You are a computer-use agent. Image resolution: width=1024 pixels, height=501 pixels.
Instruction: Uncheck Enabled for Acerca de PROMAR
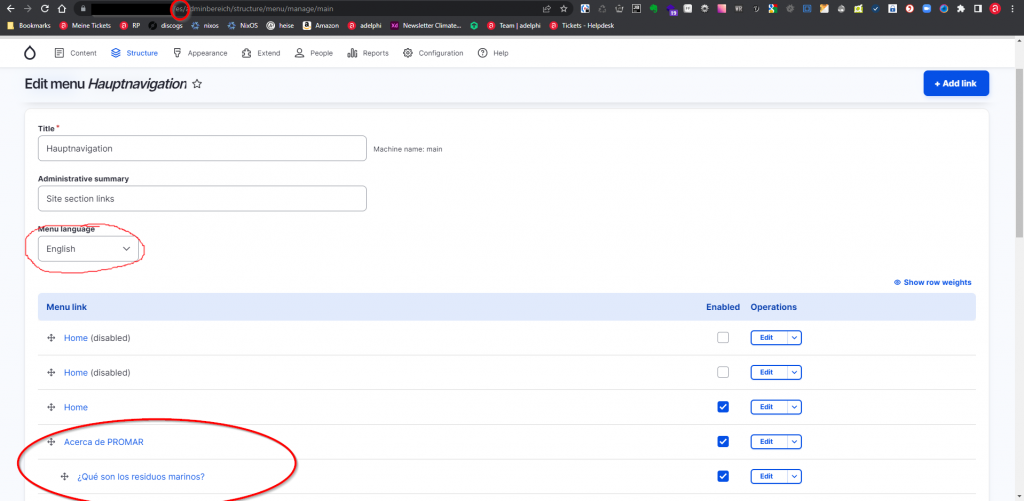tap(723, 442)
